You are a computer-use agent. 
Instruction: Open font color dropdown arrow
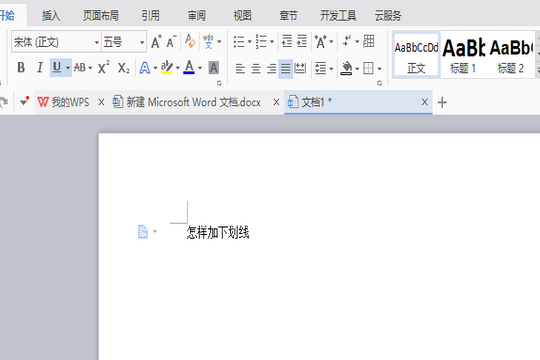[x=200, y=68]
